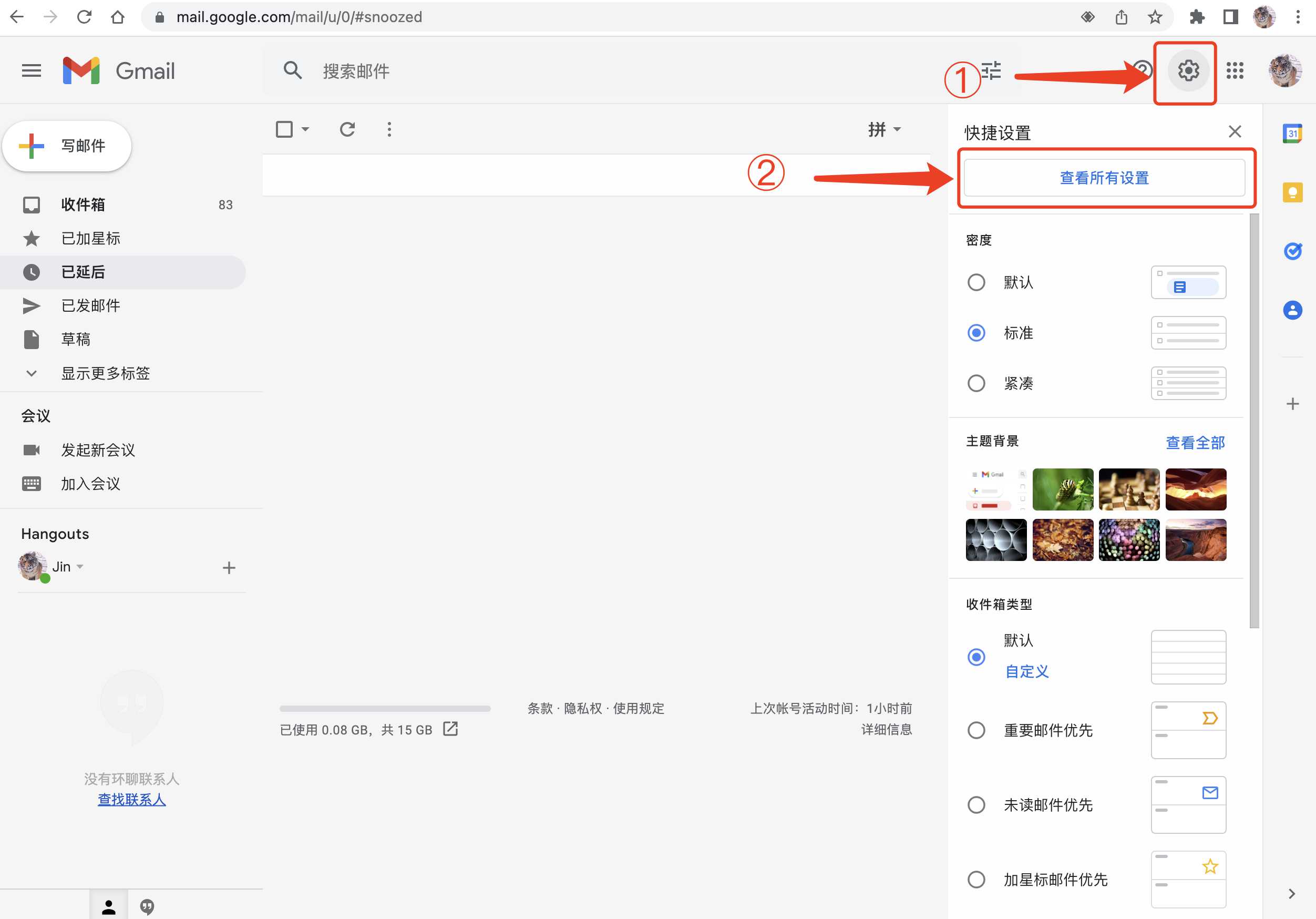Screen dimensions: 1316x919
Task: Open browser extensions puzzle icon
Action: pos(1197,17)
